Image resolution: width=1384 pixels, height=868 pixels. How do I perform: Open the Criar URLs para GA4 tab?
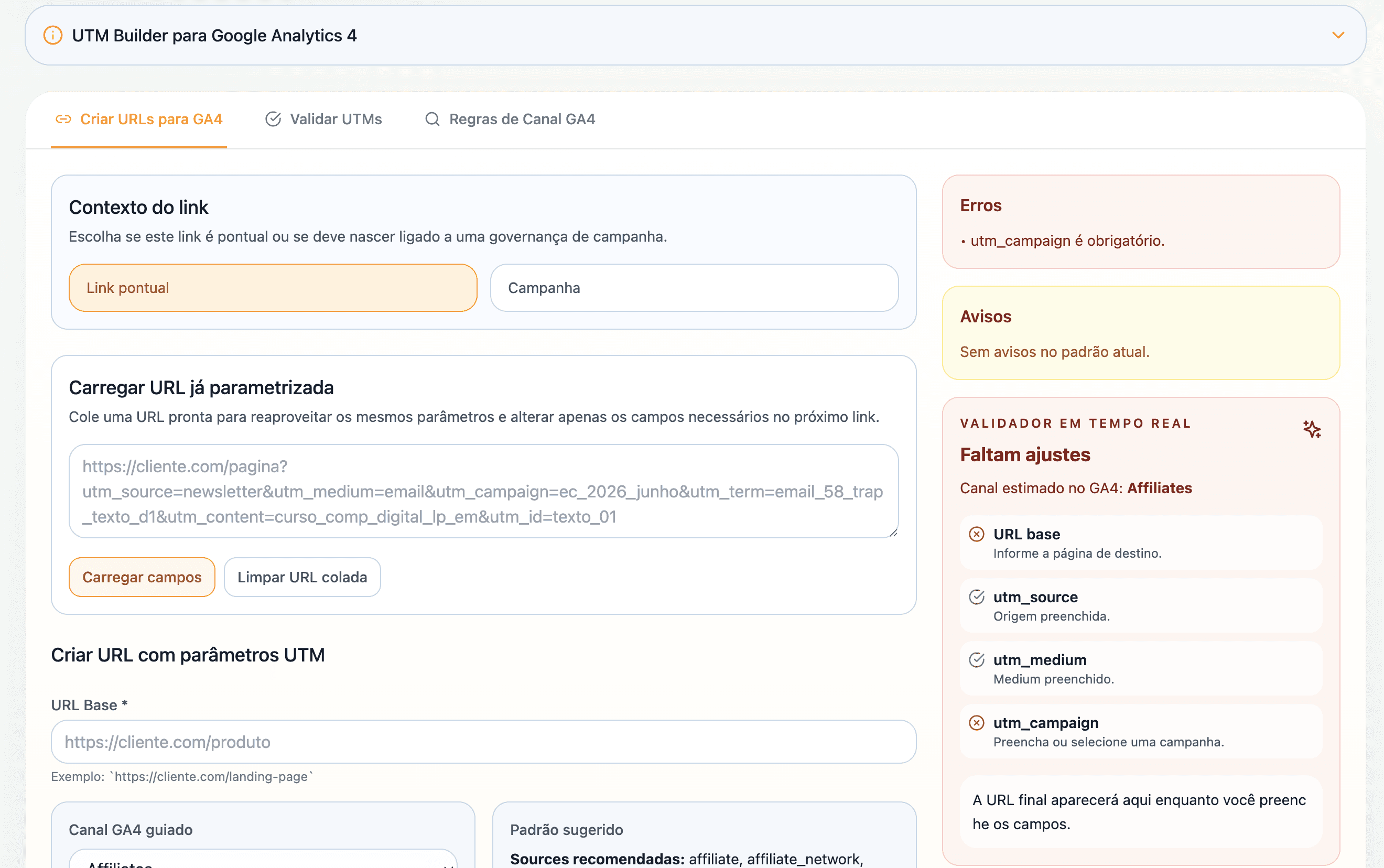pyautogui.click(x=139, y=120)
